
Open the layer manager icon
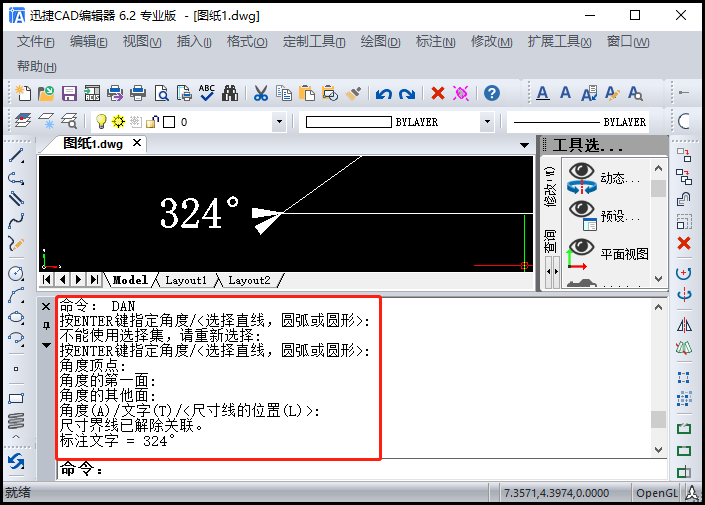[x=23, y=121]
